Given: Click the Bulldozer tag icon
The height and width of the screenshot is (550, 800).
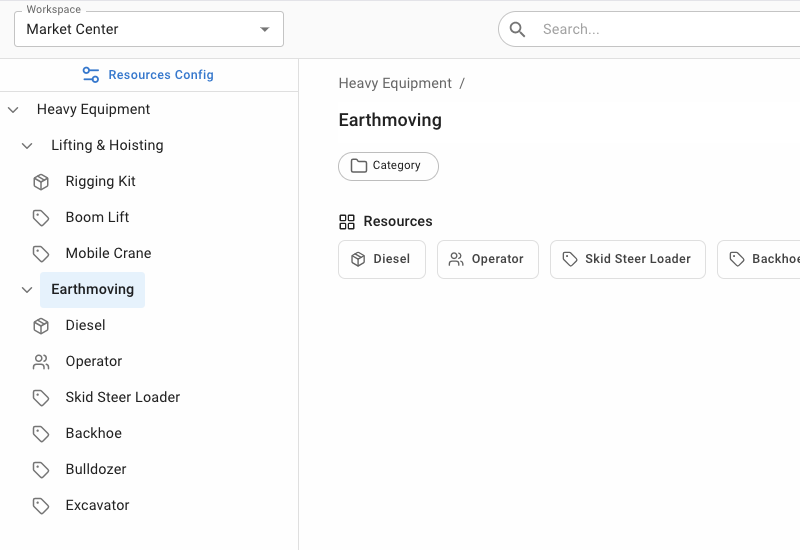Looking at the screenshot, I should click(41, 469).
